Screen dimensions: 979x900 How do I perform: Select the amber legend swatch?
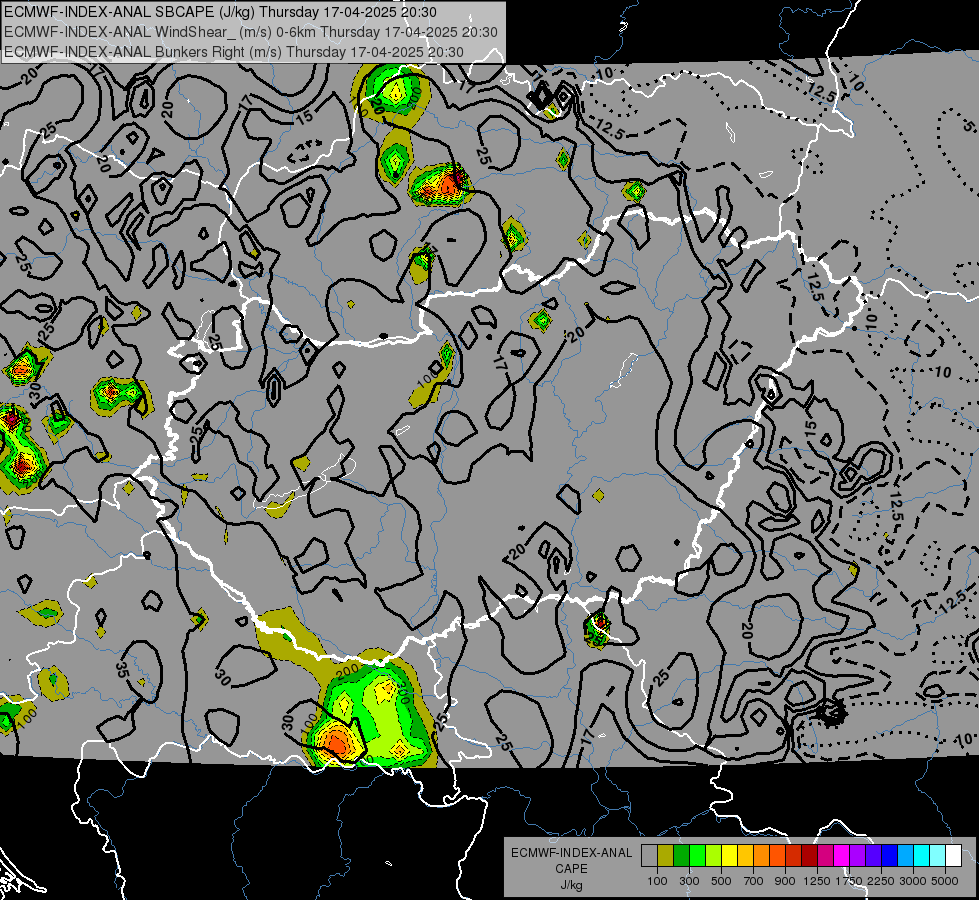point(745,855)
